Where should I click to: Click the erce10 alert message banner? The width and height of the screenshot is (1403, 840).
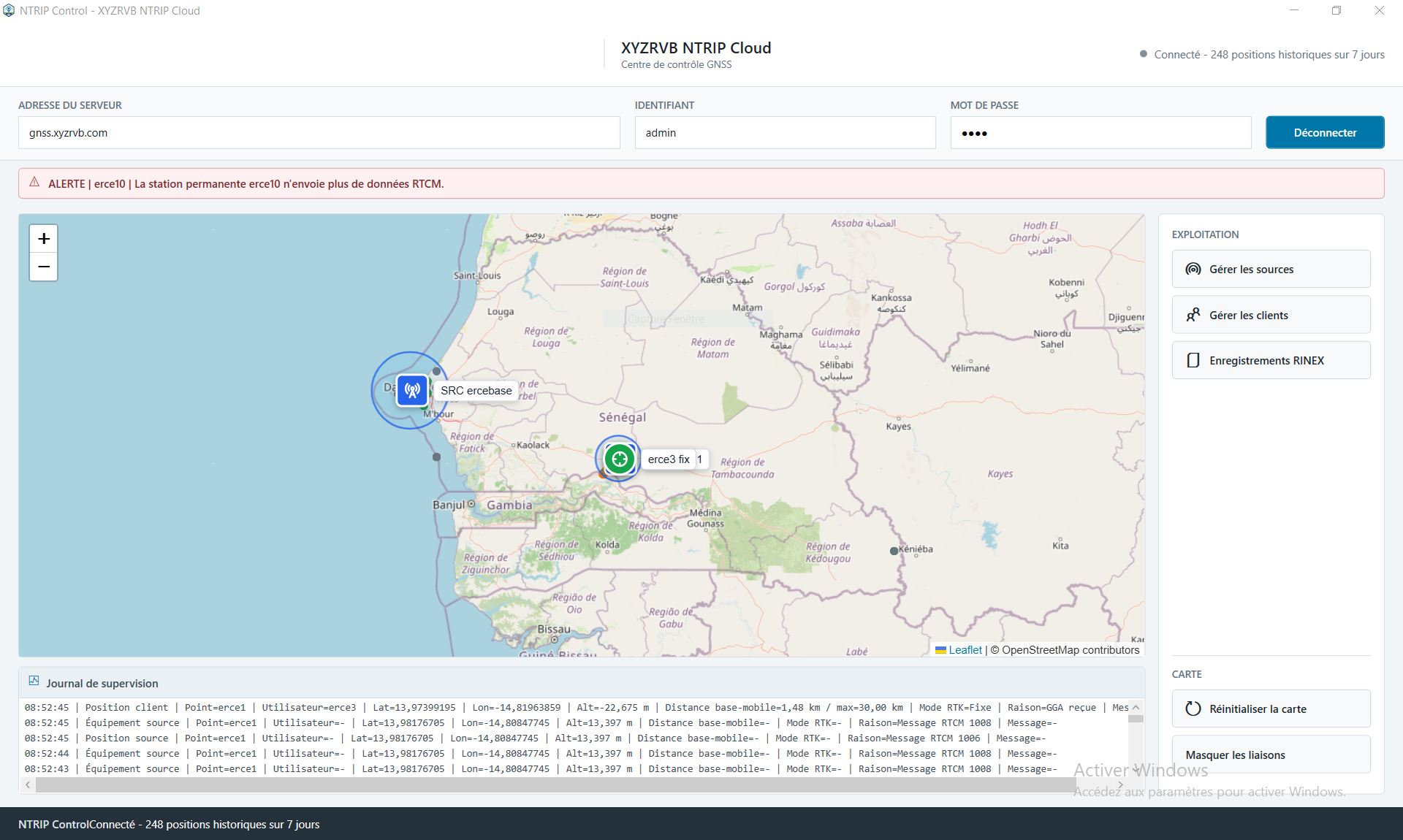pos(701,183)
